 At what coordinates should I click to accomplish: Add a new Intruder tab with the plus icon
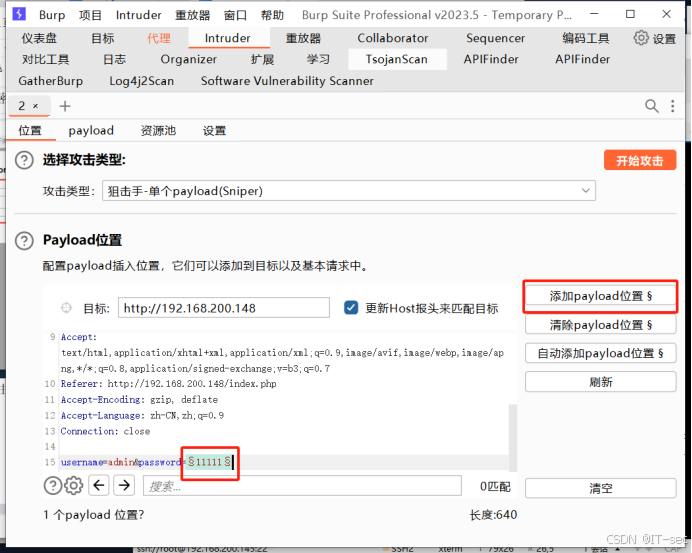(65, 106)
